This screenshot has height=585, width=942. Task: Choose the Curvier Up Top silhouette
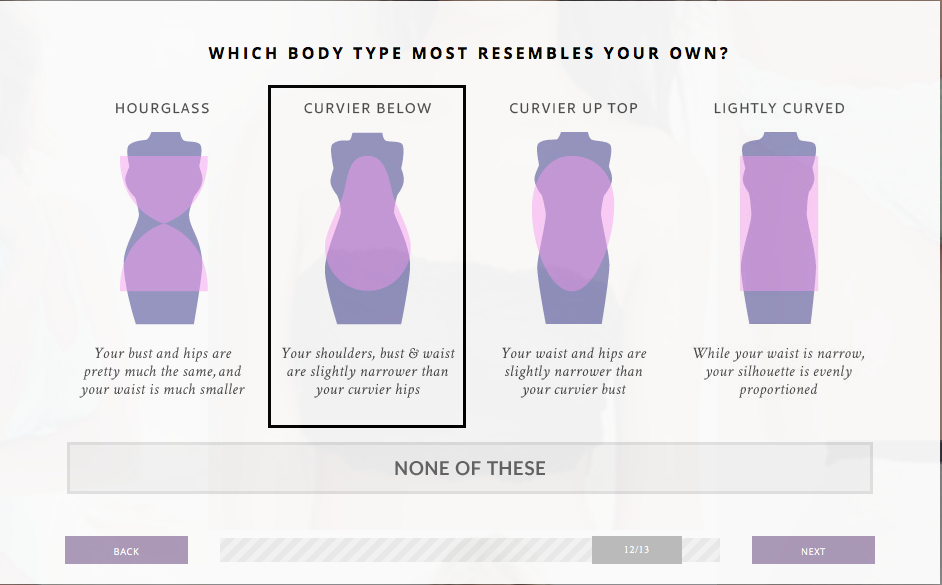click(x=573, y=227)
